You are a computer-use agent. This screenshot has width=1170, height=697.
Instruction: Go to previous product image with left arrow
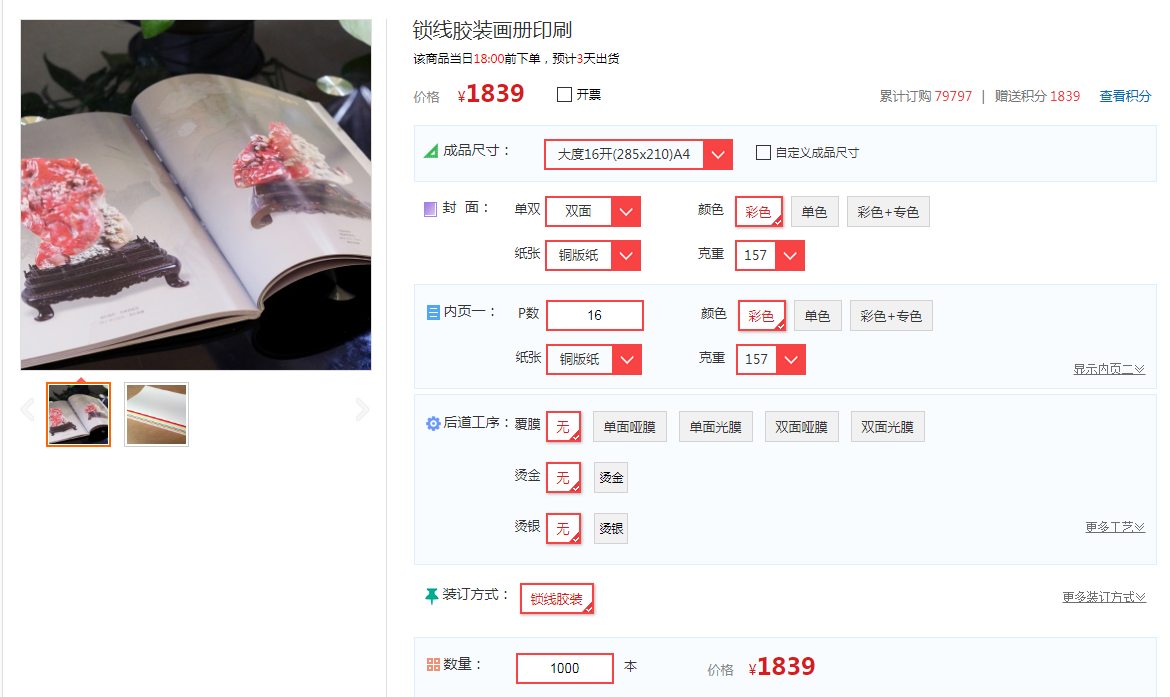tap(28, 410)
